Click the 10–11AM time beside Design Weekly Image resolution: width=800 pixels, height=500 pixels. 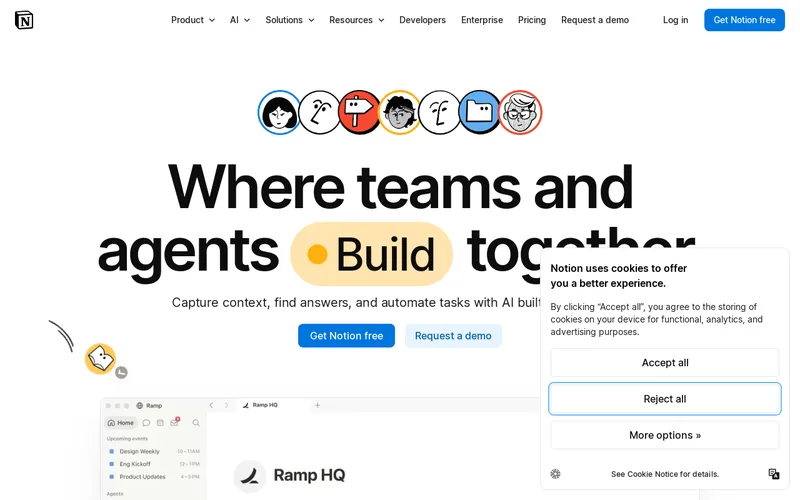pos(188,452)
